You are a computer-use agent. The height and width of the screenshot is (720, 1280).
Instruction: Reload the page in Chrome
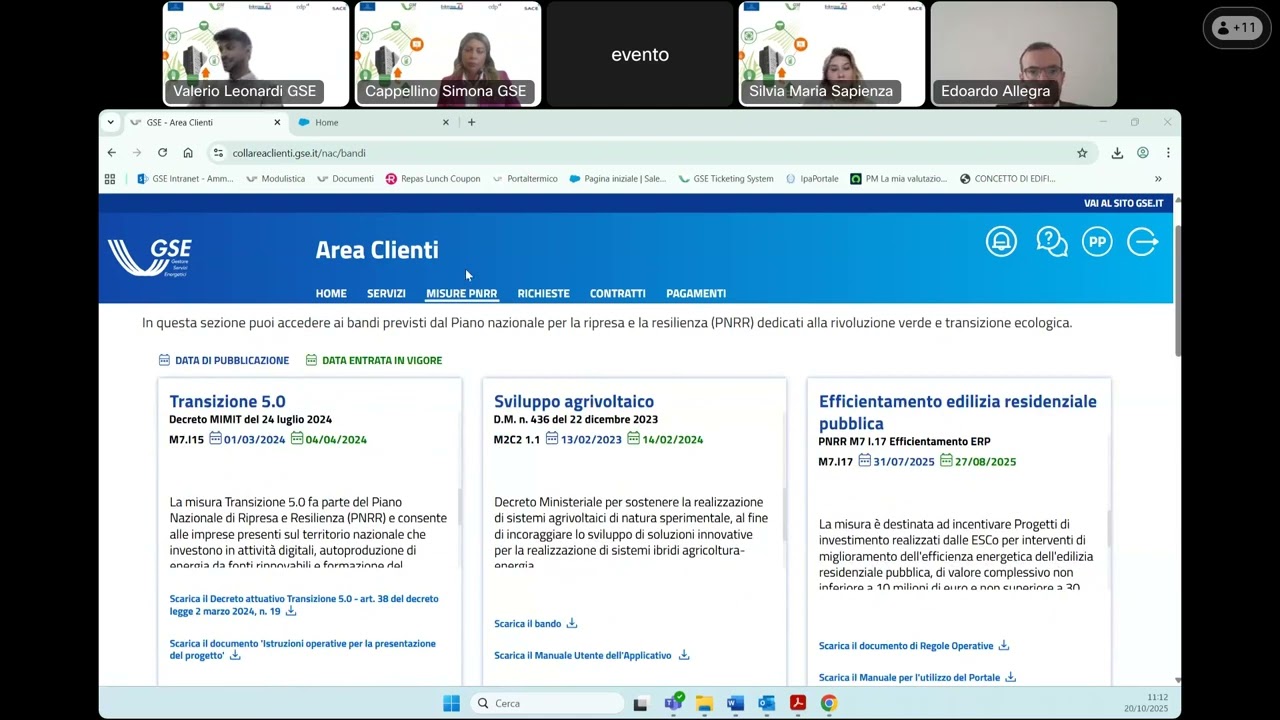162,153
